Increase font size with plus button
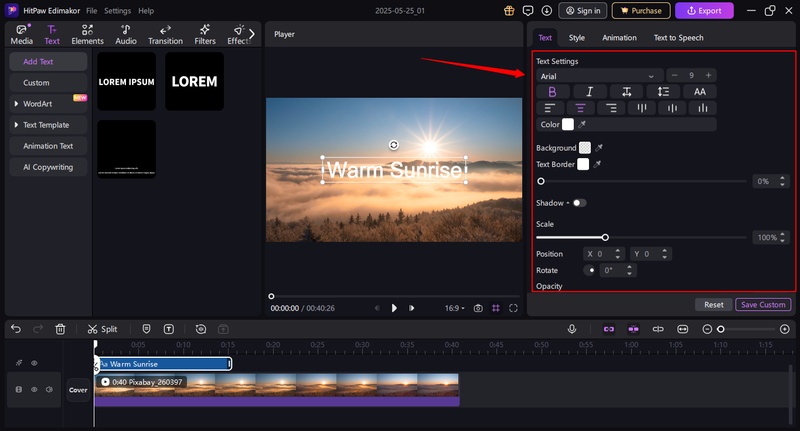800x431 pixels. tap(708, 75)
